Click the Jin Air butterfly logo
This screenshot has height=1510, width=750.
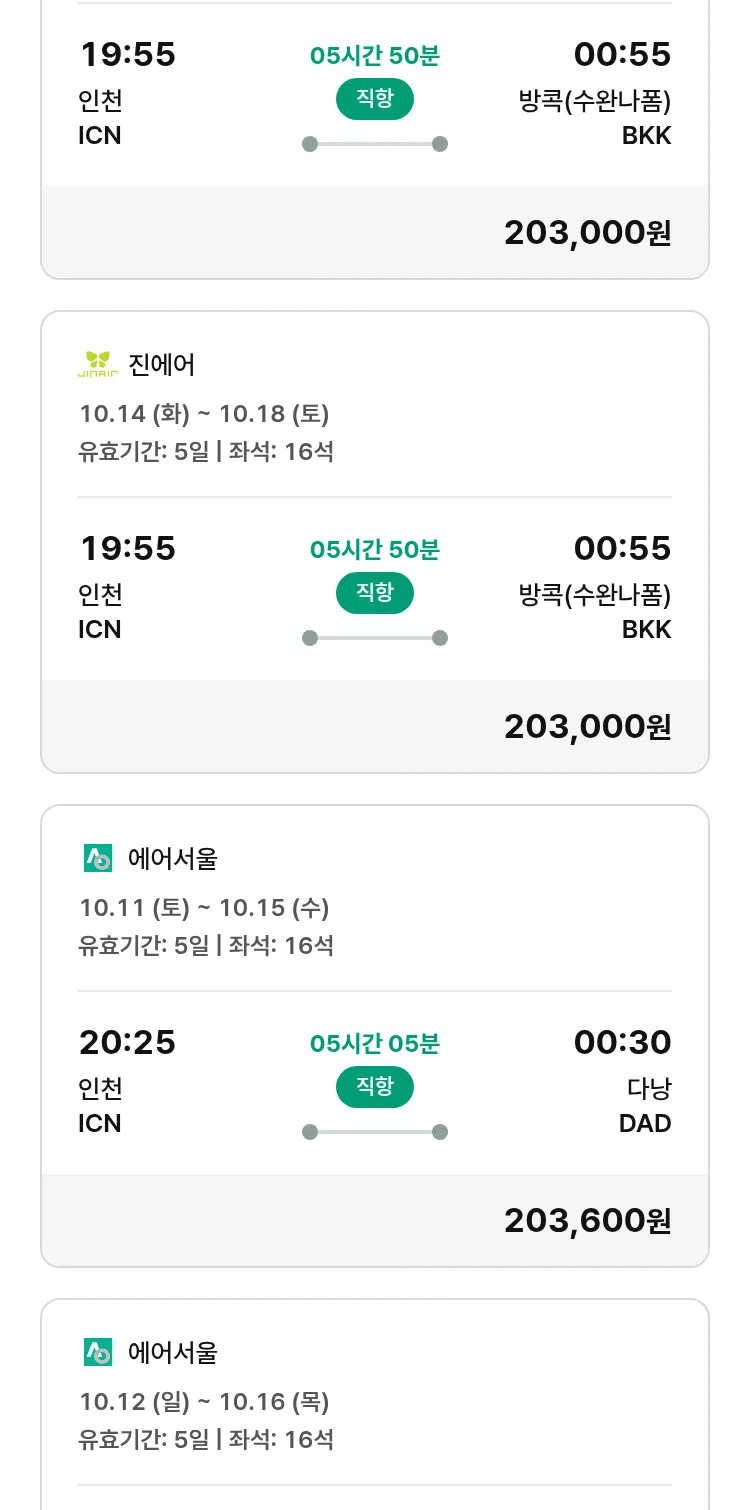(98, 365)
